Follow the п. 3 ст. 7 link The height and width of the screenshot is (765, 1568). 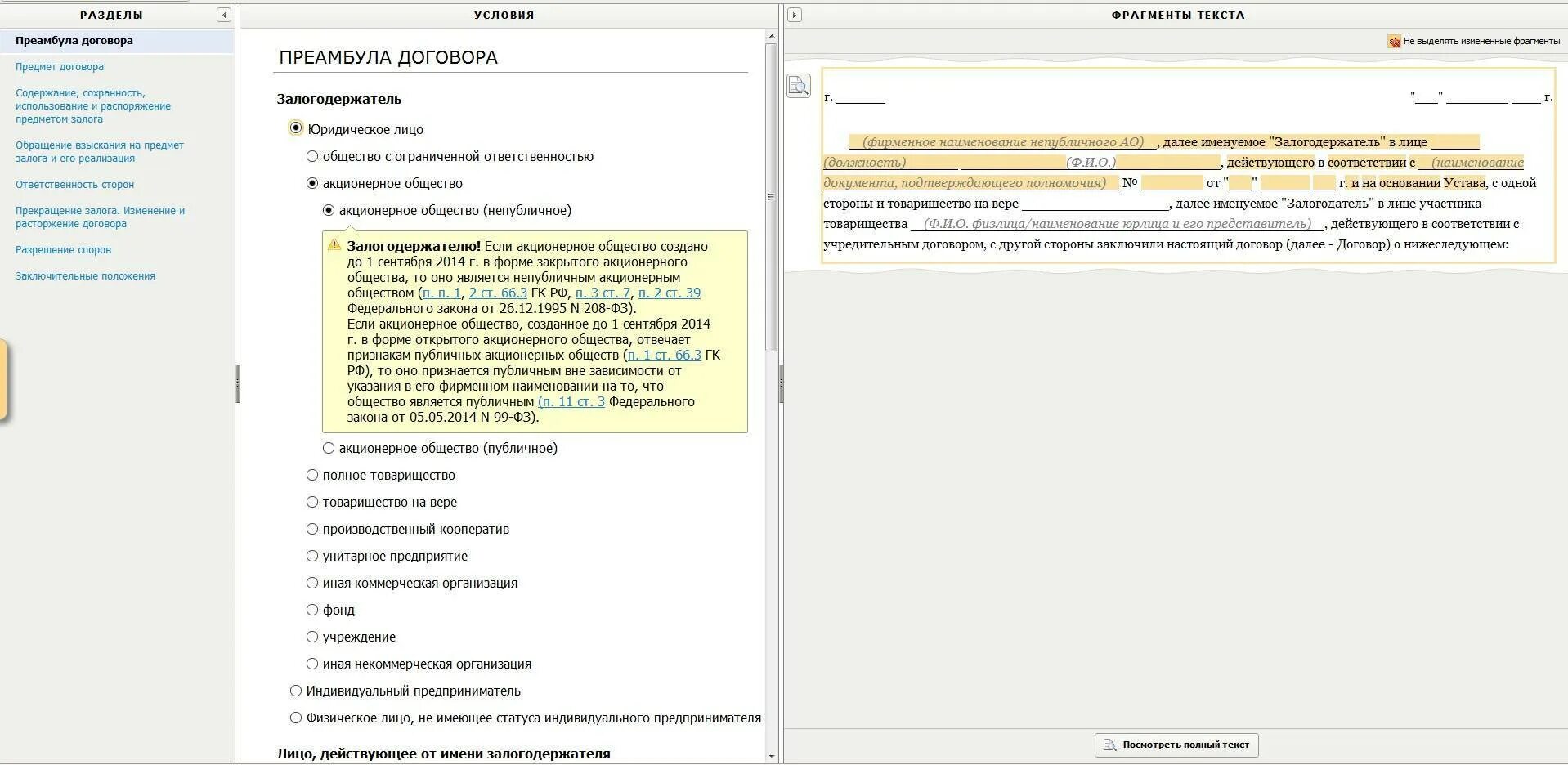(603, 293)
